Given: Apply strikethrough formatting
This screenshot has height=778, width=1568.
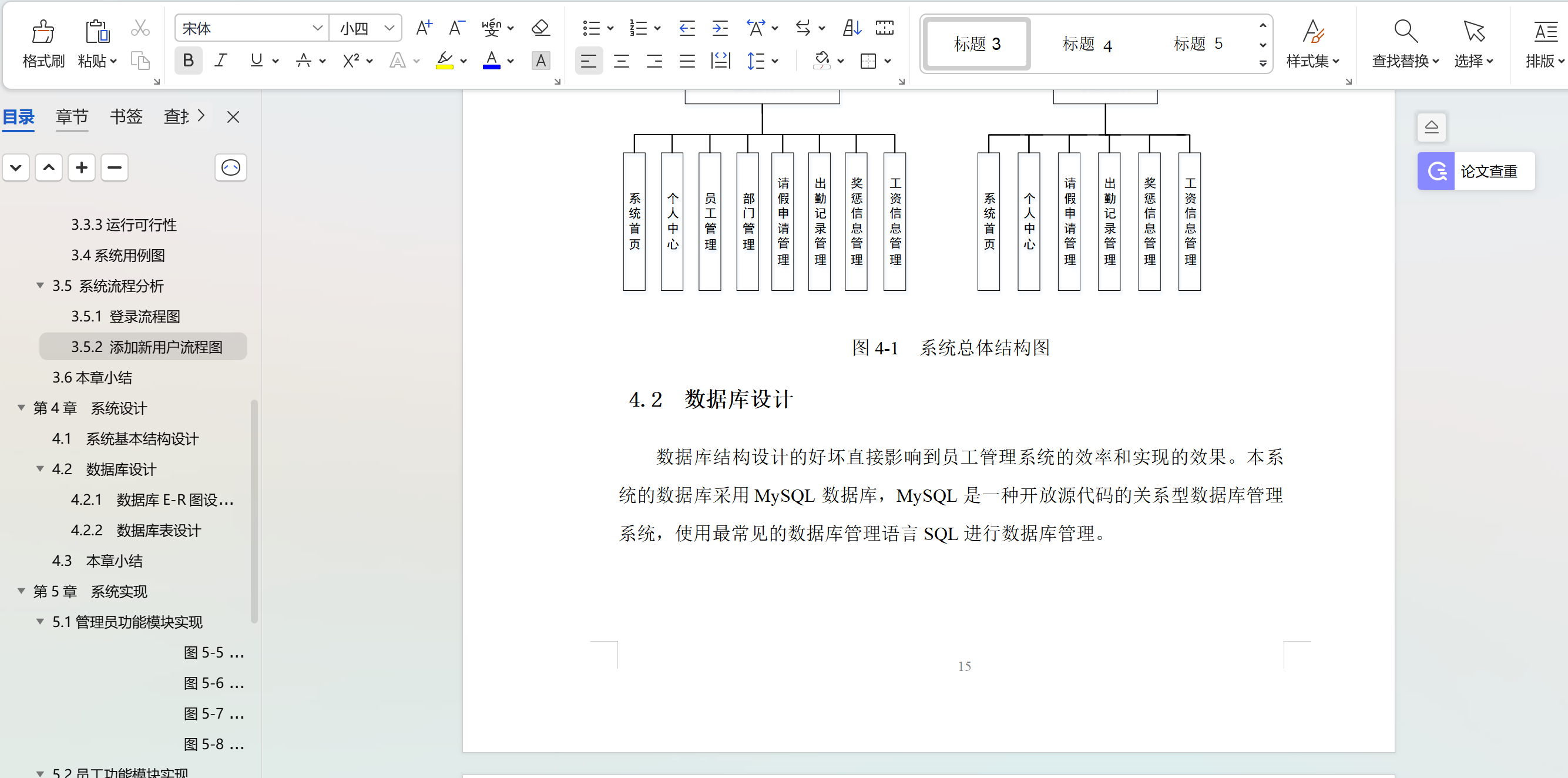Looking at the screenshot, I should point(305,61).
